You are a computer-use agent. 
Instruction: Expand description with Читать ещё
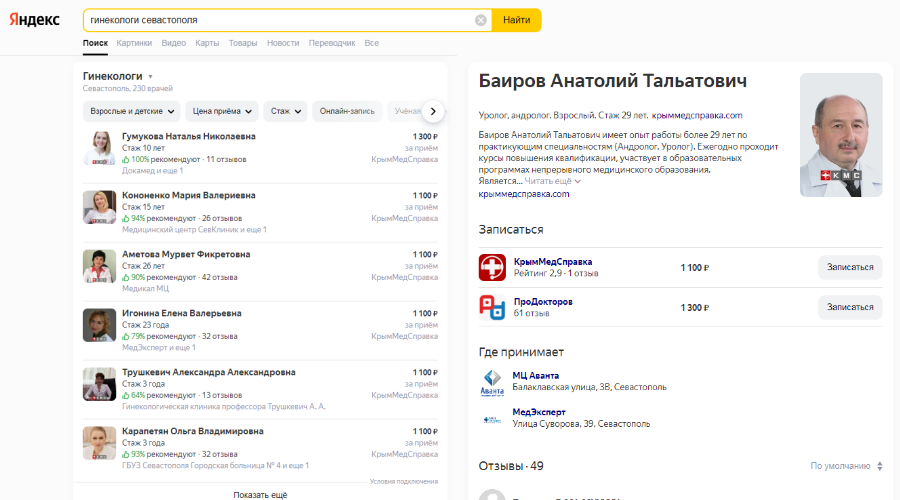coord(552,181)
